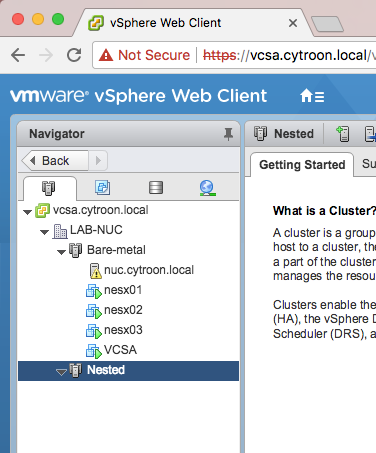Click the powered-on VM icon of nesx02
Viewport: 376px width, 453px height.
point(94,311)
